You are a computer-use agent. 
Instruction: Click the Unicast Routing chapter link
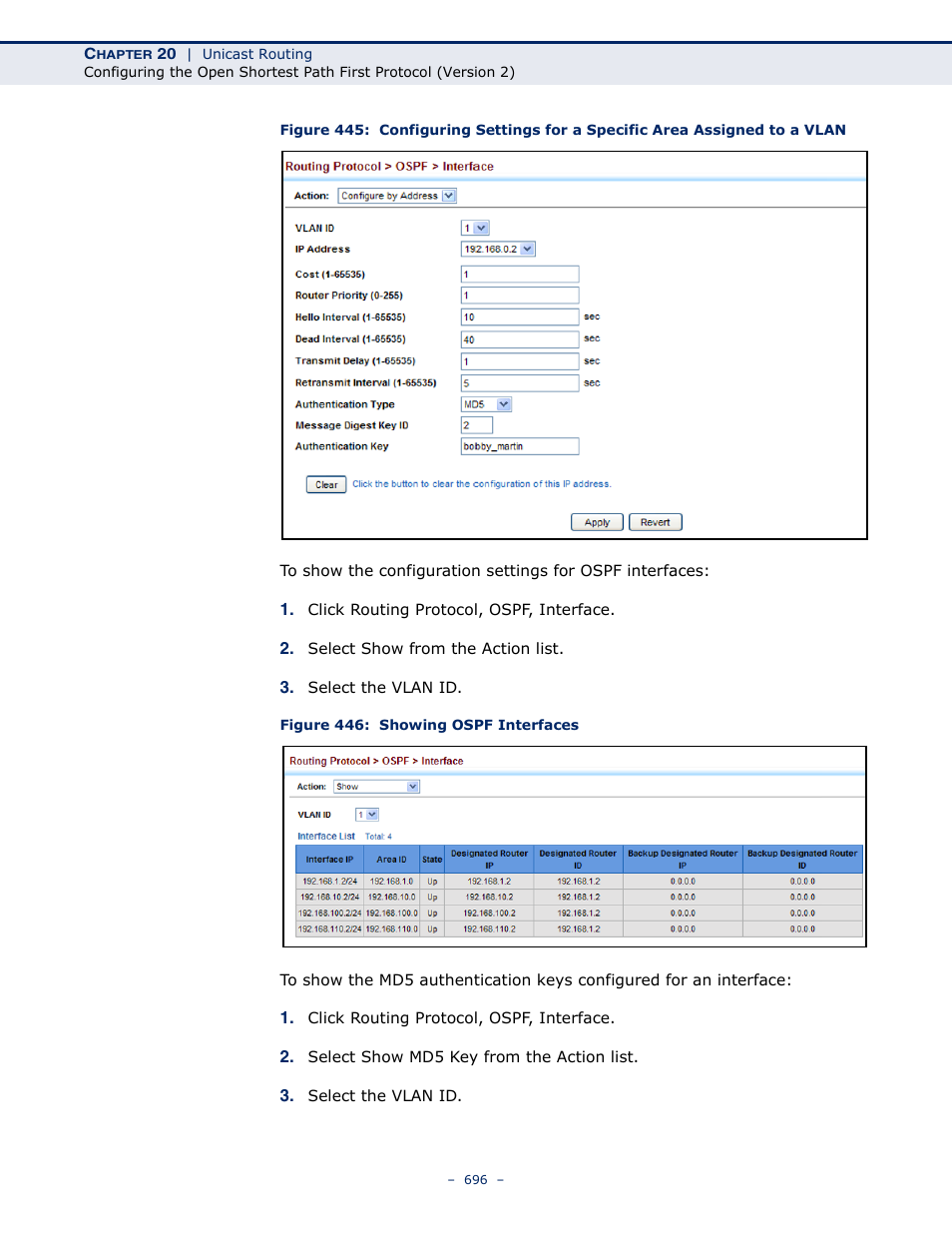257,54
